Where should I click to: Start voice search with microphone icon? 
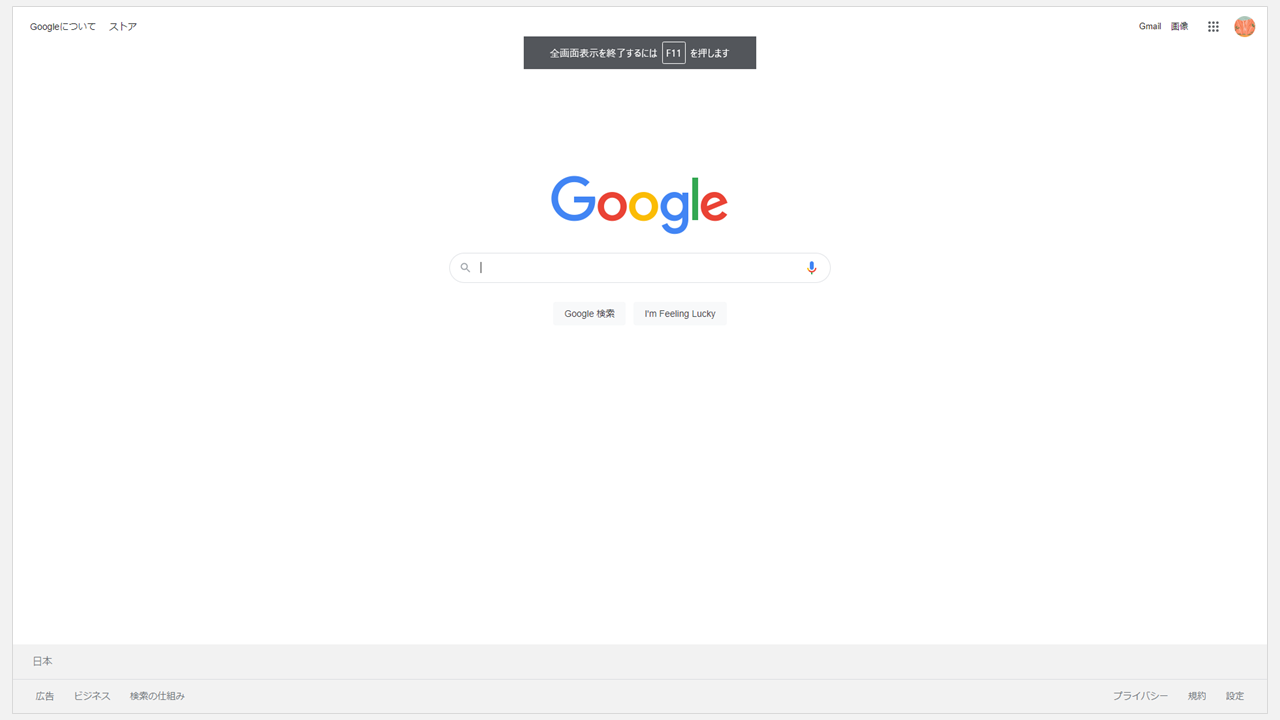(x=812, y=268)
